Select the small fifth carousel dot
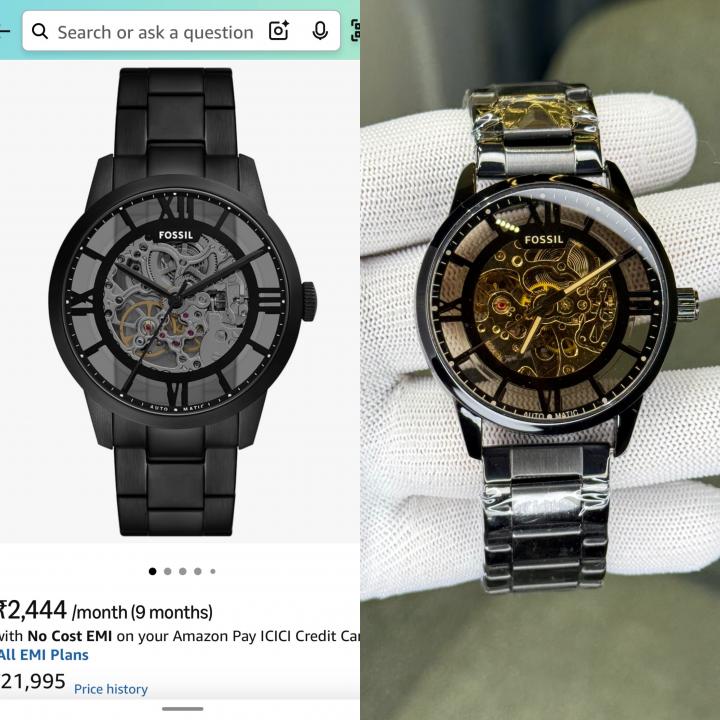 [213, 571]
